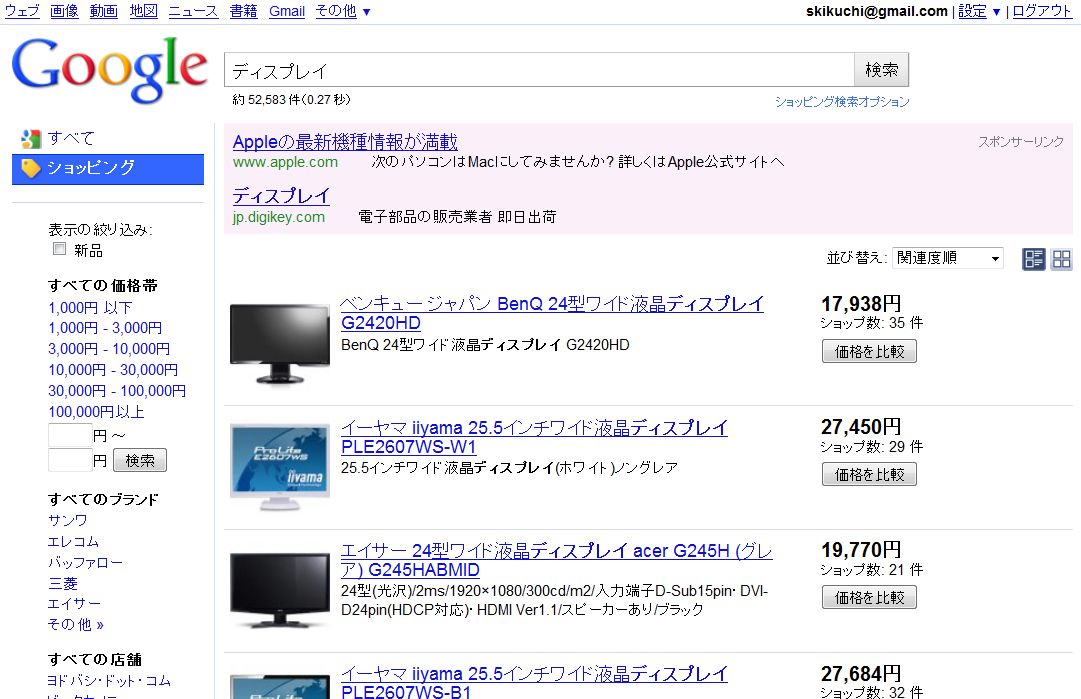This screenshot has height=699, width=1081.
Task: Open the 並び替え 関連度順 dropdown
Action: coord(947,258)
